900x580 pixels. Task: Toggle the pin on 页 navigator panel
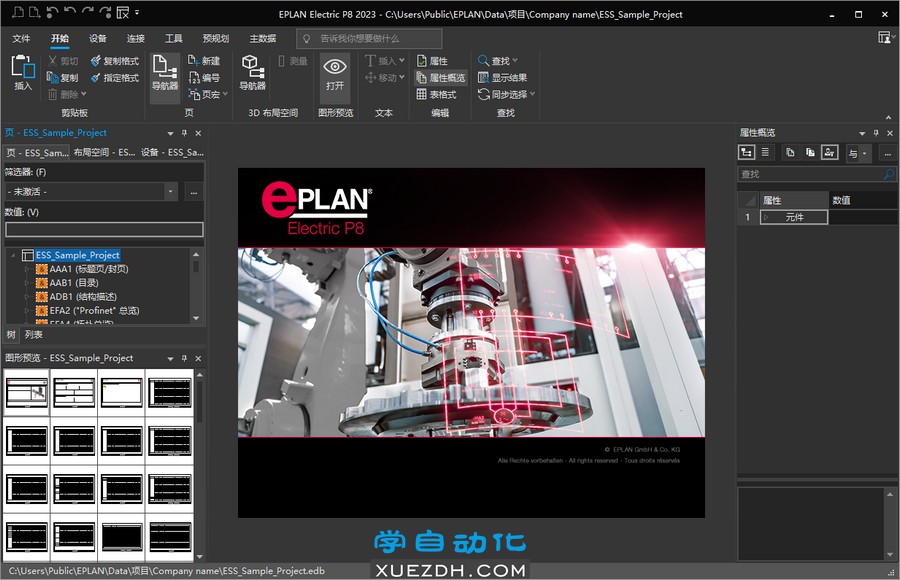tap(184, 133)
